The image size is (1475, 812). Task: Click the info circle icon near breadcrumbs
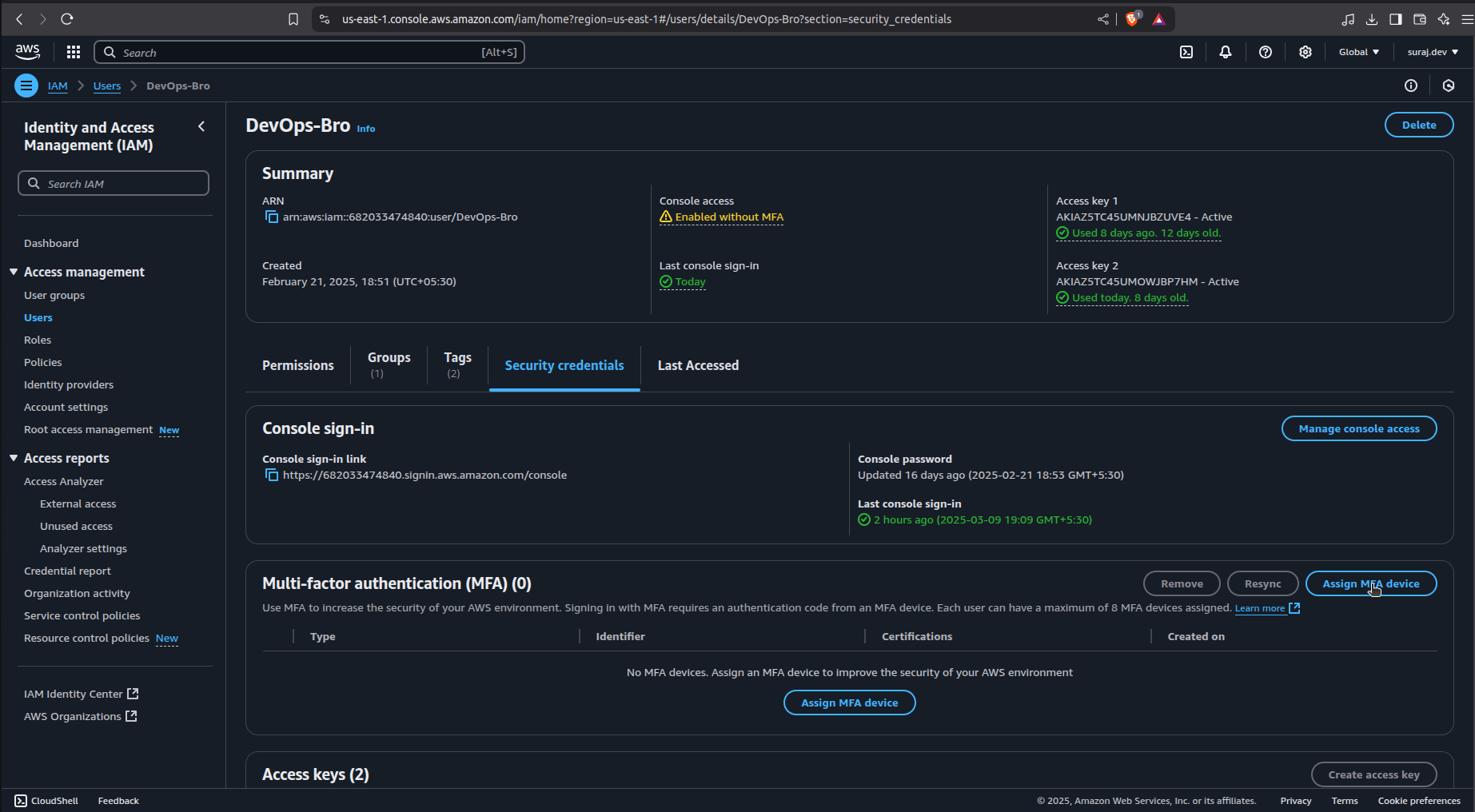pyautogui.click(x=1411, y=86)
